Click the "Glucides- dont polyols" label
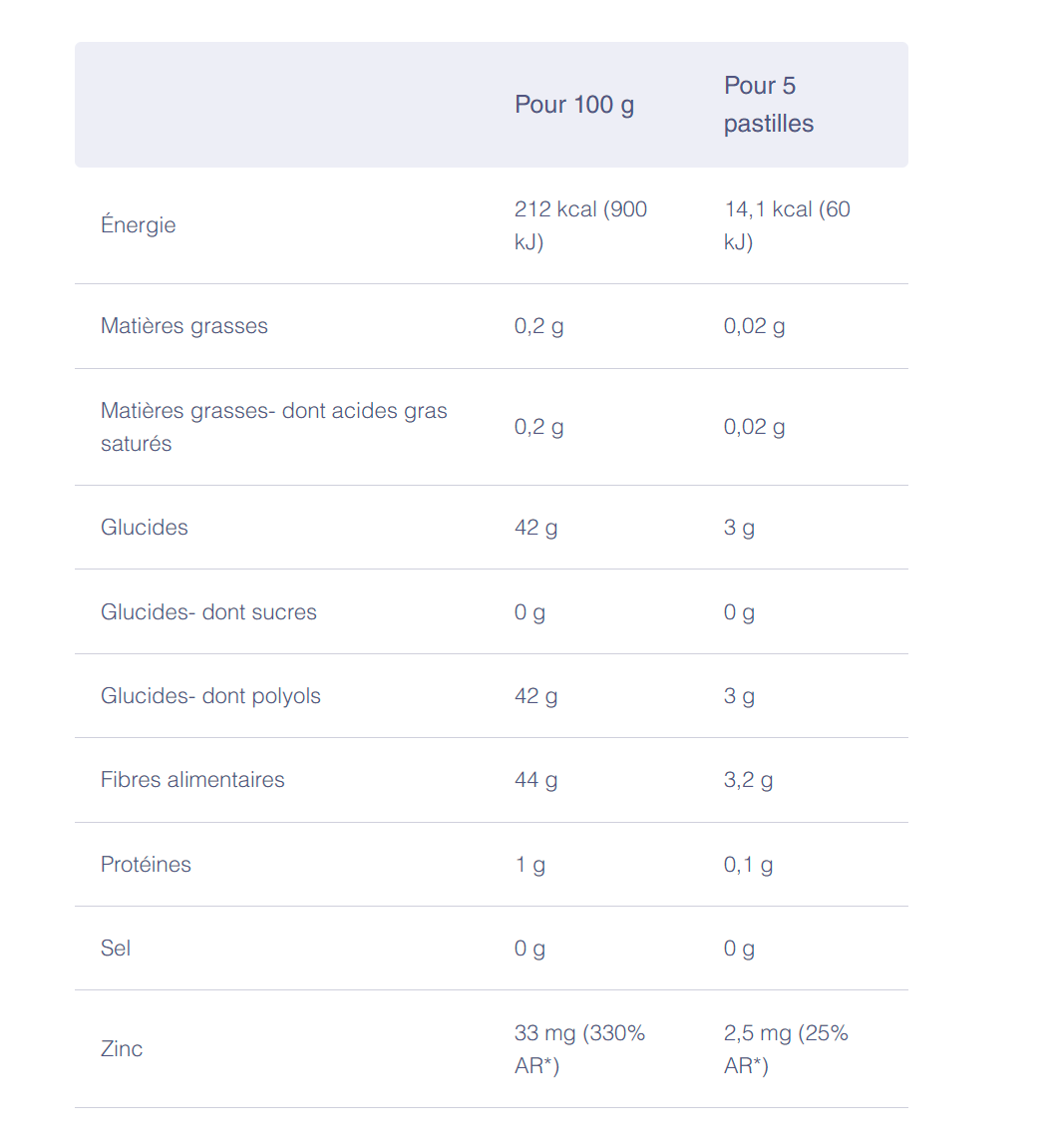The image size is (1058, 1148). coord(210,696)
